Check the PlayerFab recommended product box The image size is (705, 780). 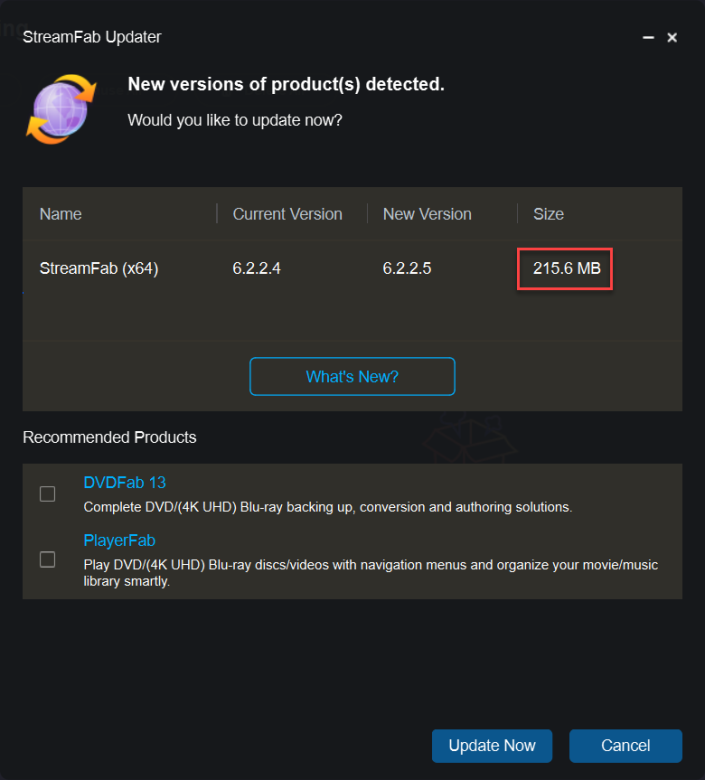tap(47, 560)
